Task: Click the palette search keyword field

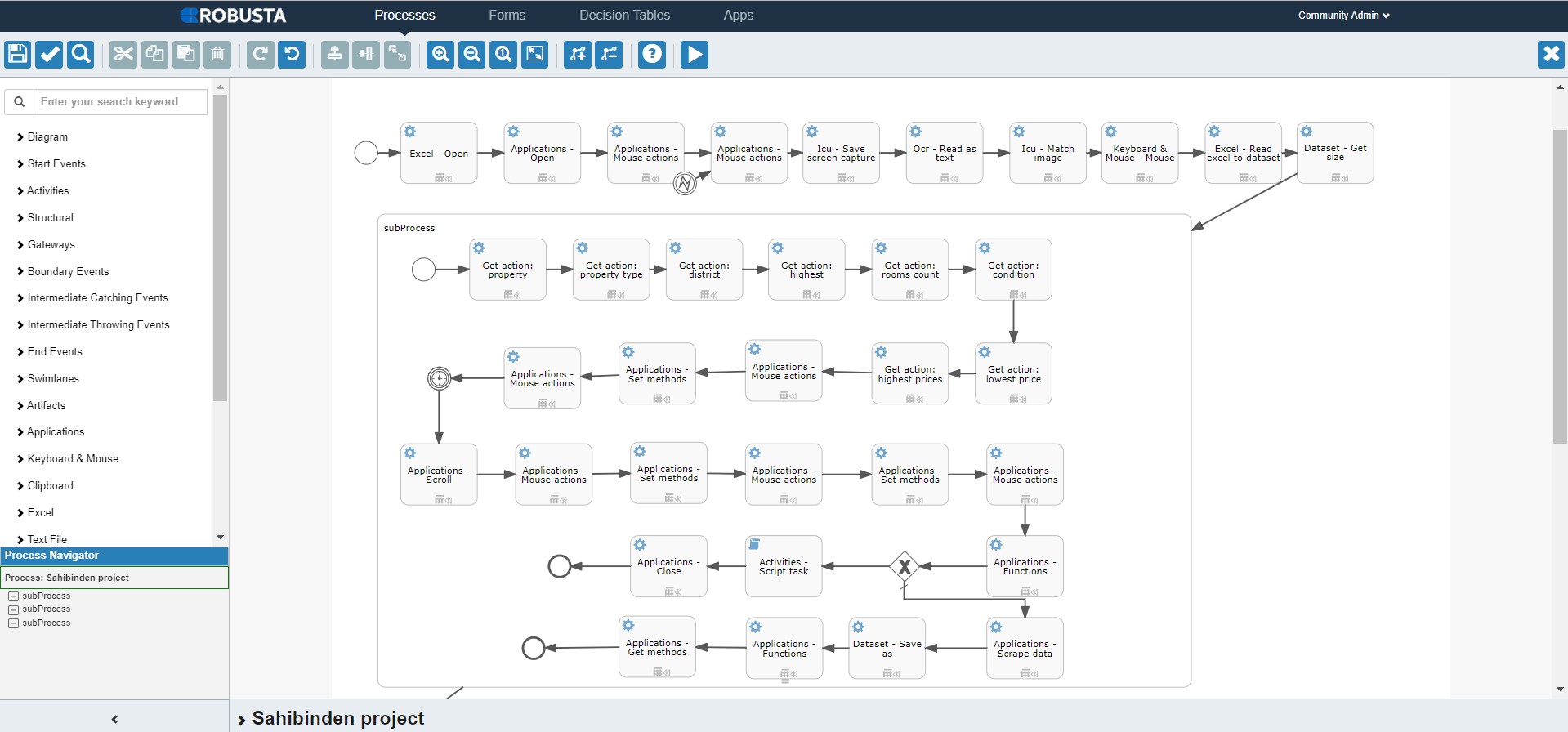Action: 119,102
